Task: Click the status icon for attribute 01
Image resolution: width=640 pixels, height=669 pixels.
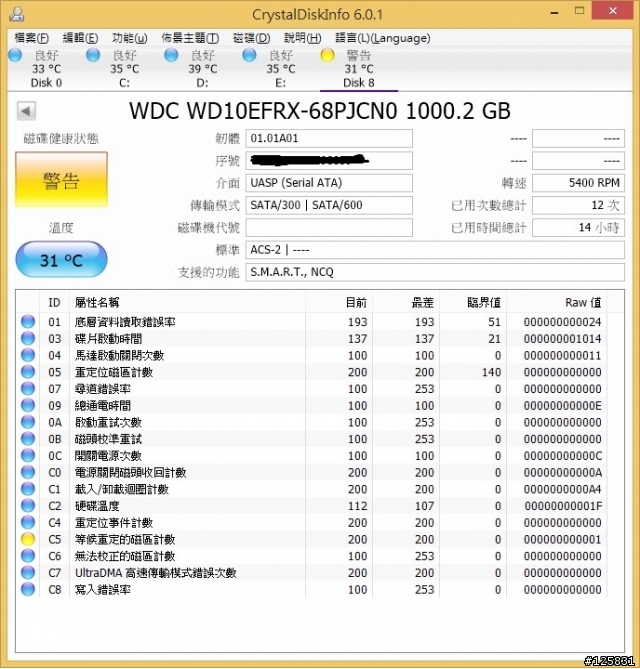Action: (28, 321)
